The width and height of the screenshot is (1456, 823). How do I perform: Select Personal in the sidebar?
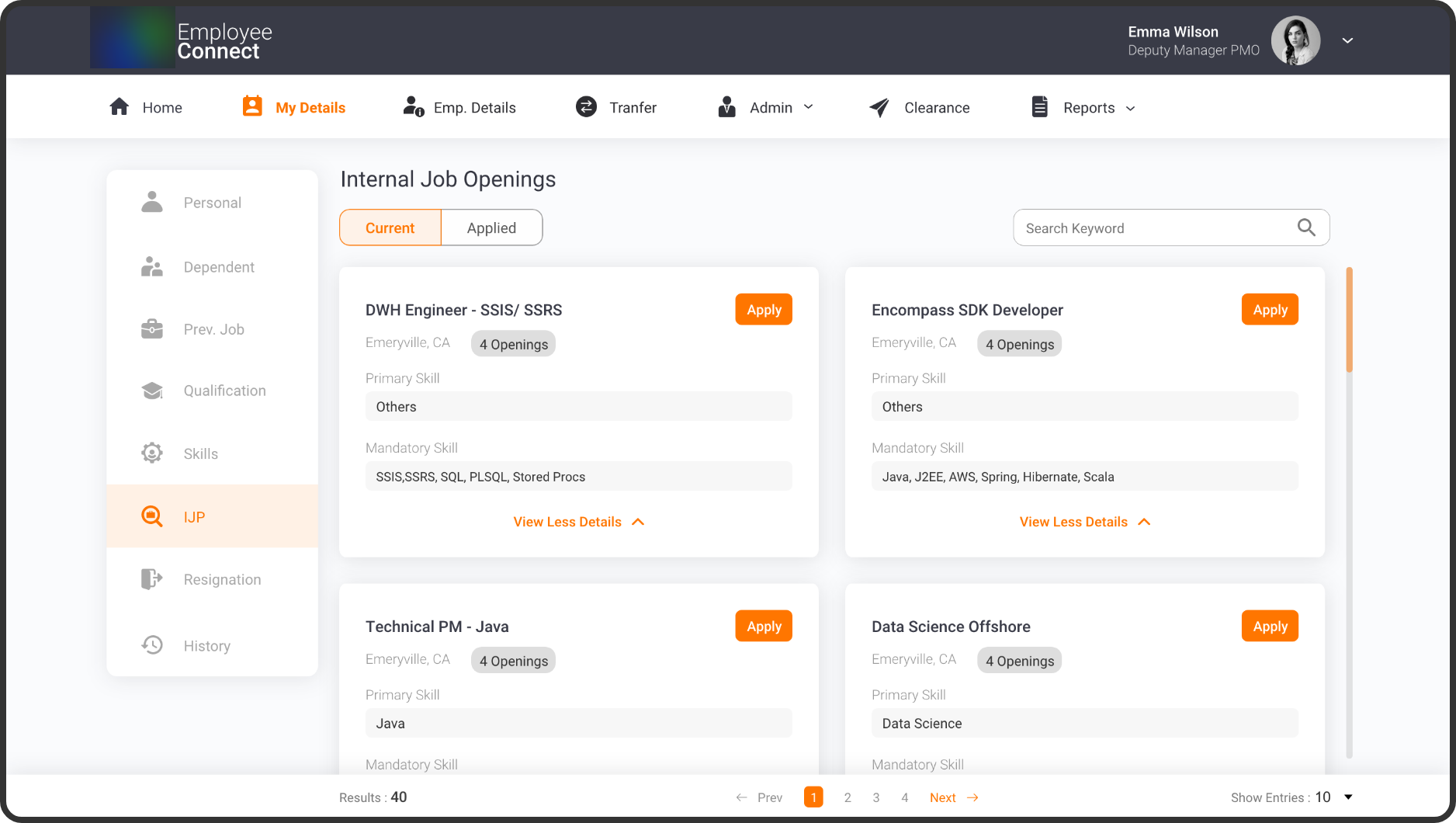click(x=212, y=202)
